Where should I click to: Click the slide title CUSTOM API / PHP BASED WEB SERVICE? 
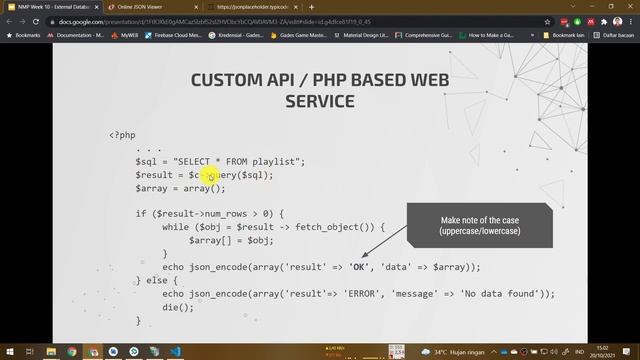(320, 91)
